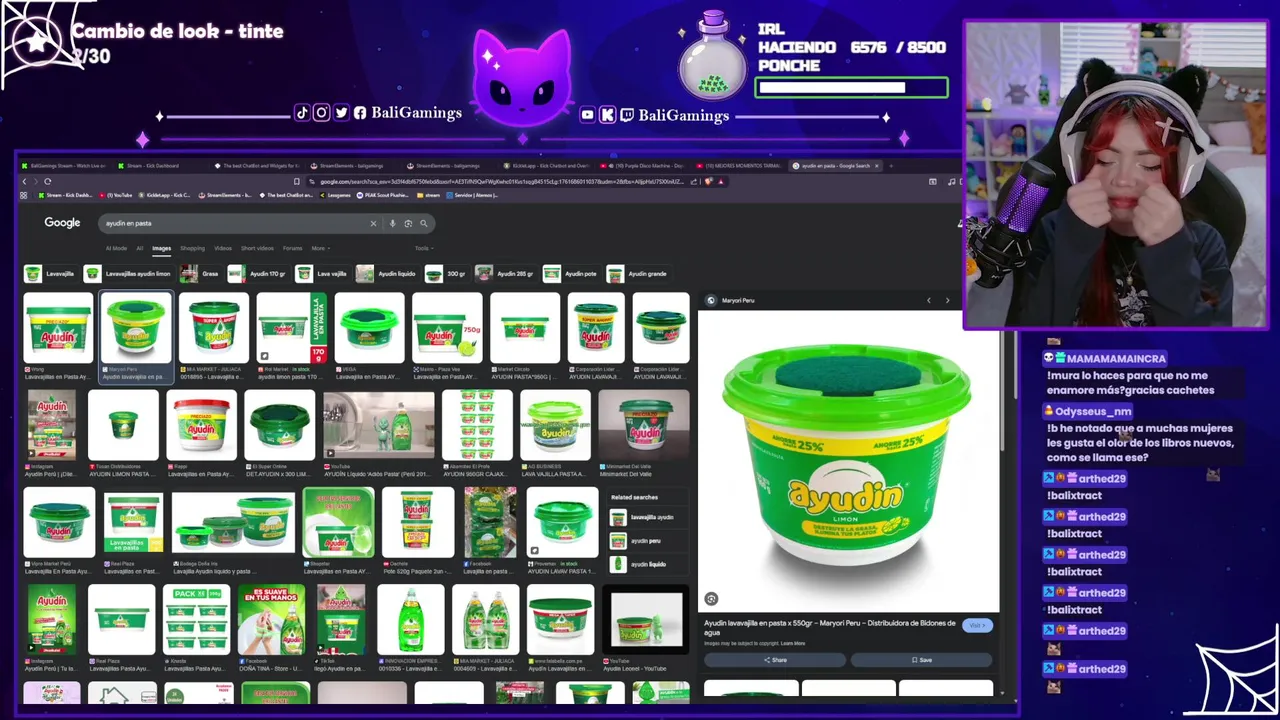
Task: Click the Instagram icon in stream overlay
Action: (x=321, y=113)
